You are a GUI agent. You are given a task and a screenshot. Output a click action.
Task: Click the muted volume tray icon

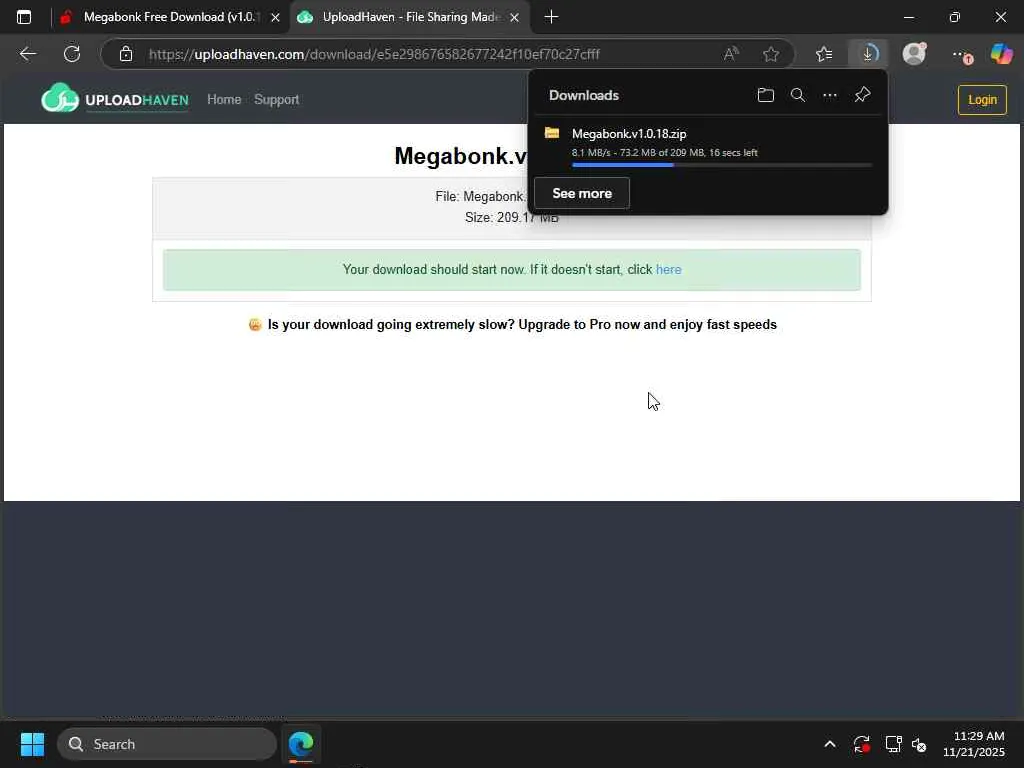pyautogui.click(x=920, y=744)
